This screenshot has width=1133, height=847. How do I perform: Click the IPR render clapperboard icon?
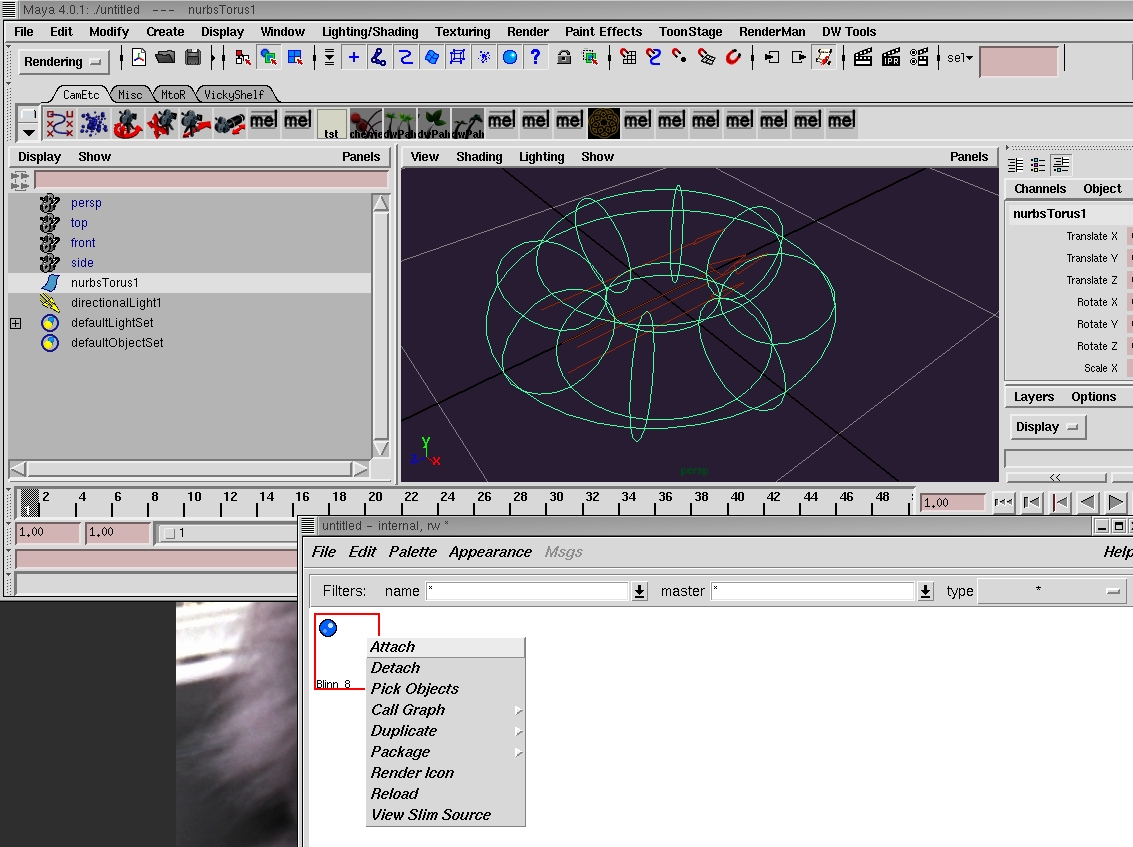pyautogui.click(x=891, y=58)
